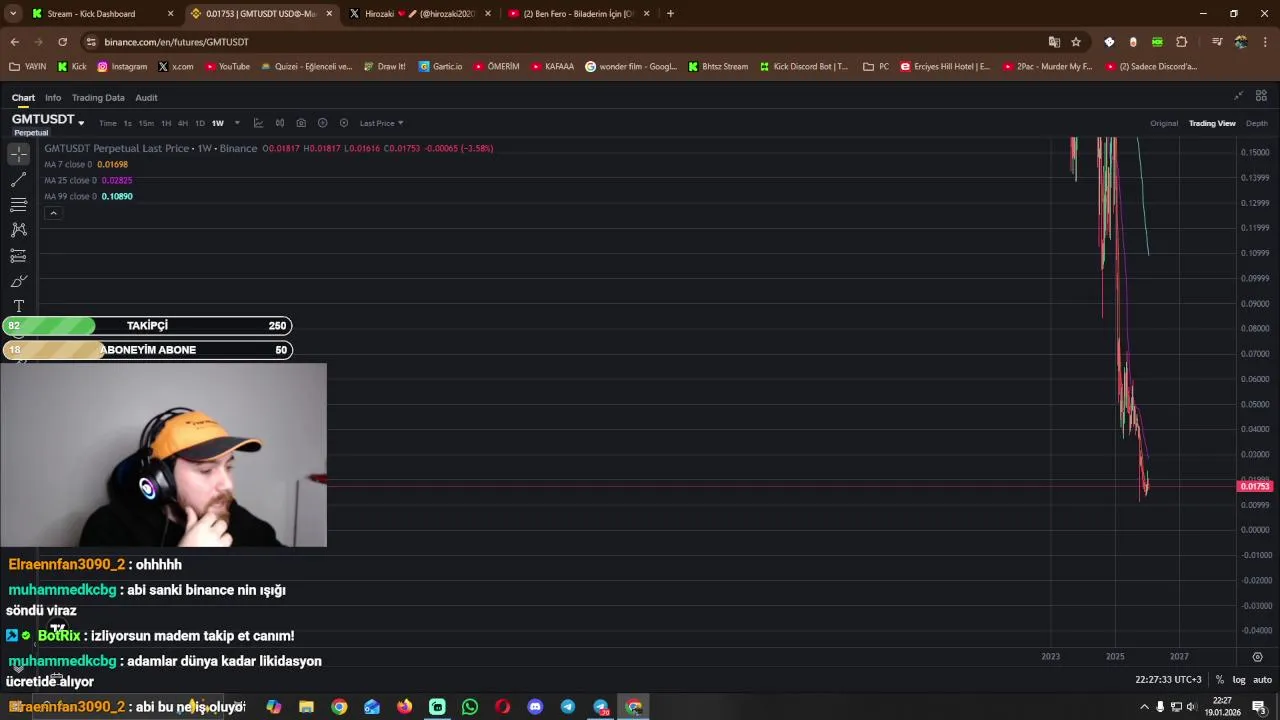Collapse the indicator legend with chevron
Viewport: 1280px width, 720px height.
point(53,213)
